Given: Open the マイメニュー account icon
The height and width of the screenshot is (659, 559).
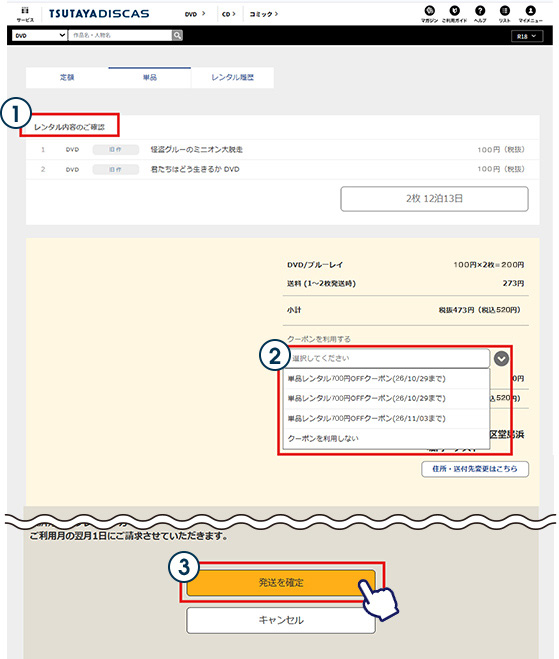Looking at the screenshot, I should tap(530, 14).
